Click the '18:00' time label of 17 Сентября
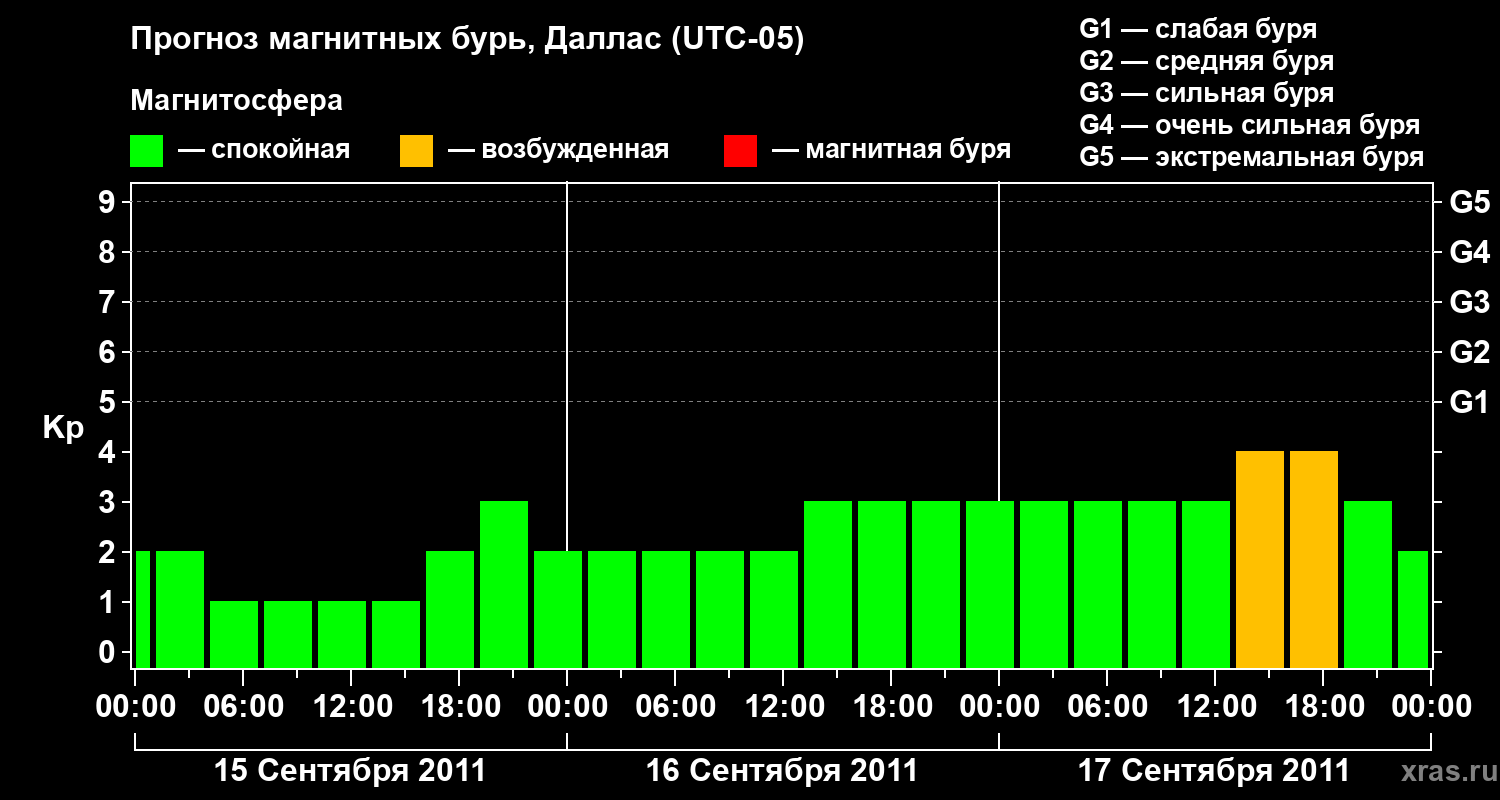Viewport: 1500px width, 800px height. tap(1323, 707)
